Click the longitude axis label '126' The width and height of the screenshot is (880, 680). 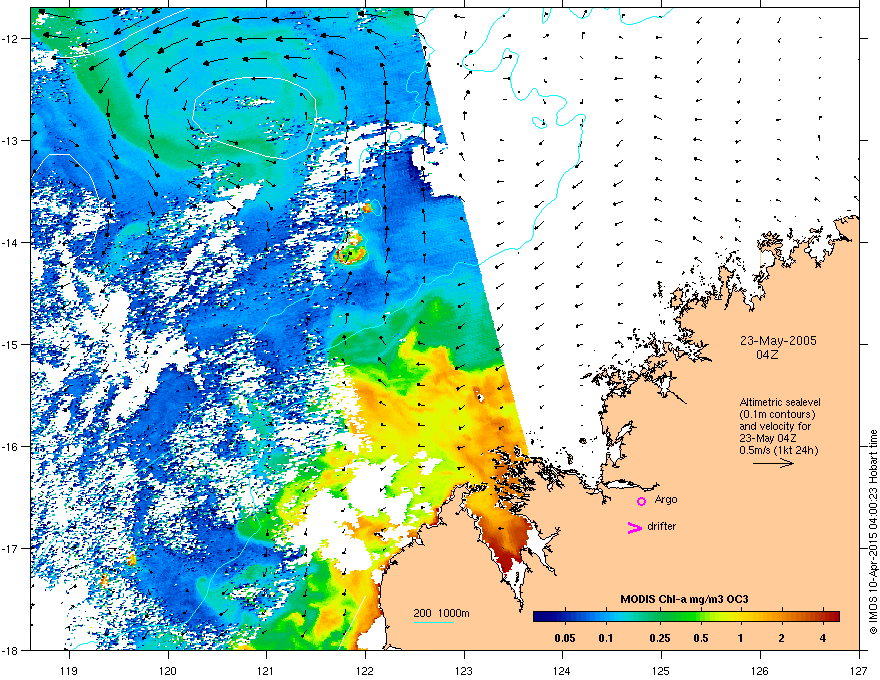pos(760,670)
